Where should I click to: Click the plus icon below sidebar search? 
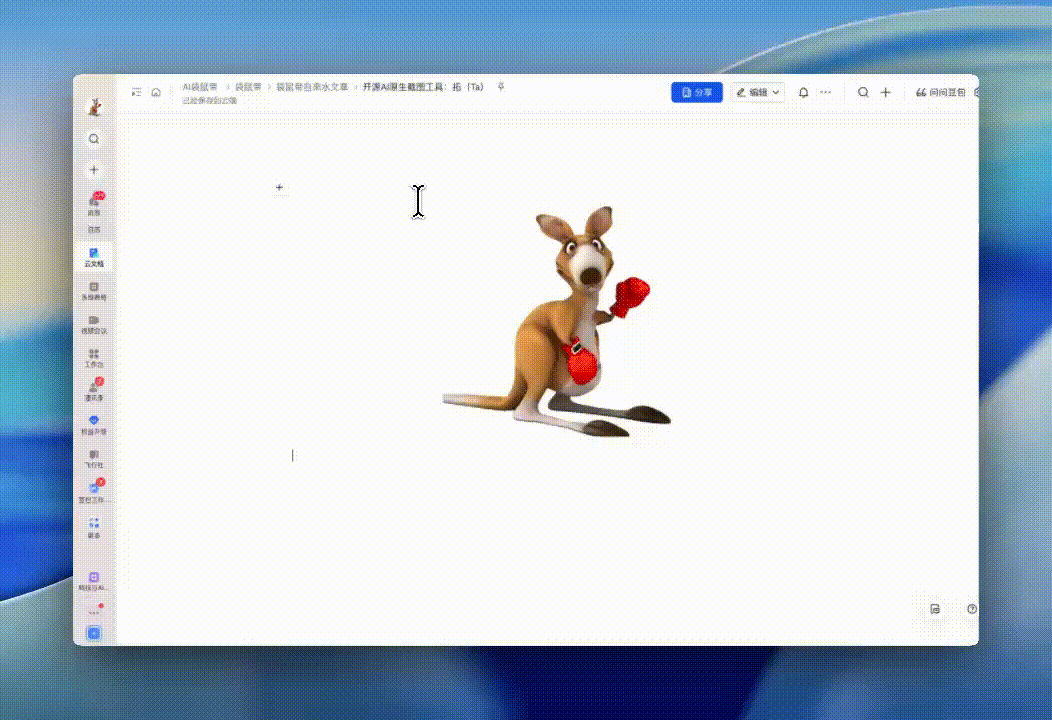[x=94, y=170]
